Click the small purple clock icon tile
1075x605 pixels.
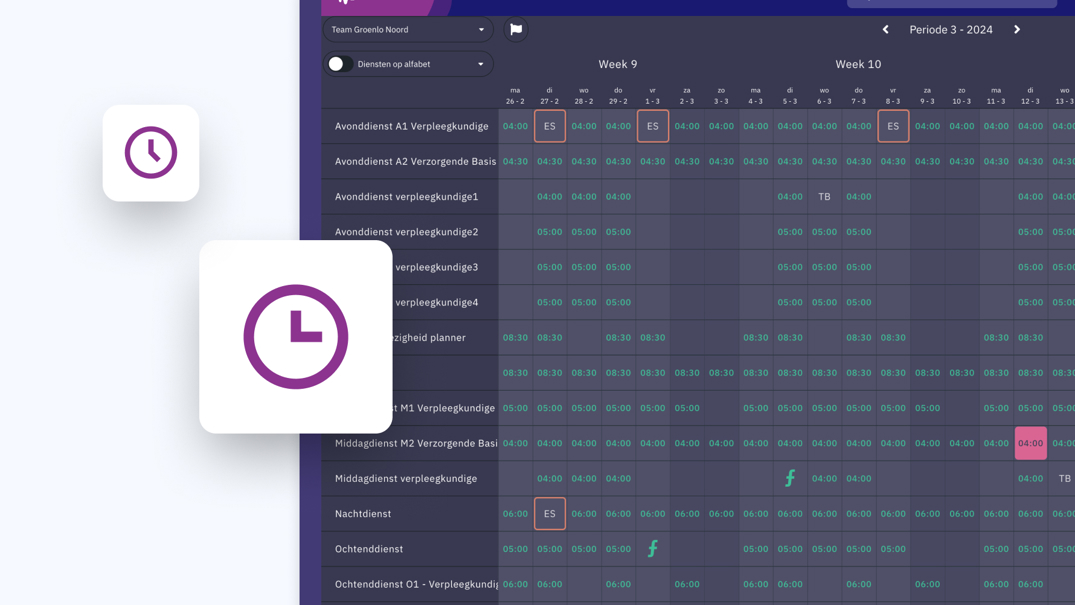(151, 153)
